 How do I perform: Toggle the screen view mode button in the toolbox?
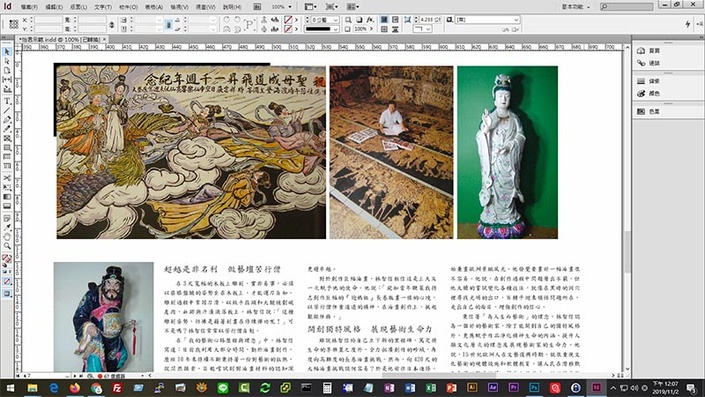7,294
